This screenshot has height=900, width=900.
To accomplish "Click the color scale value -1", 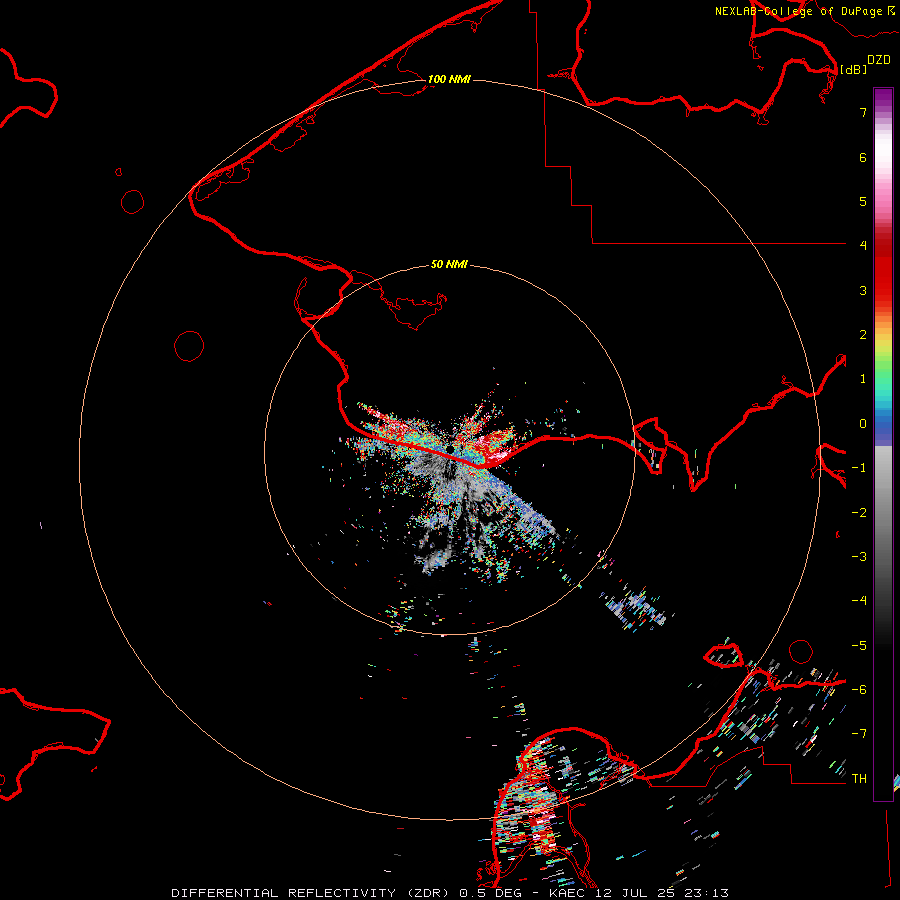I will [x=859, y=468].
